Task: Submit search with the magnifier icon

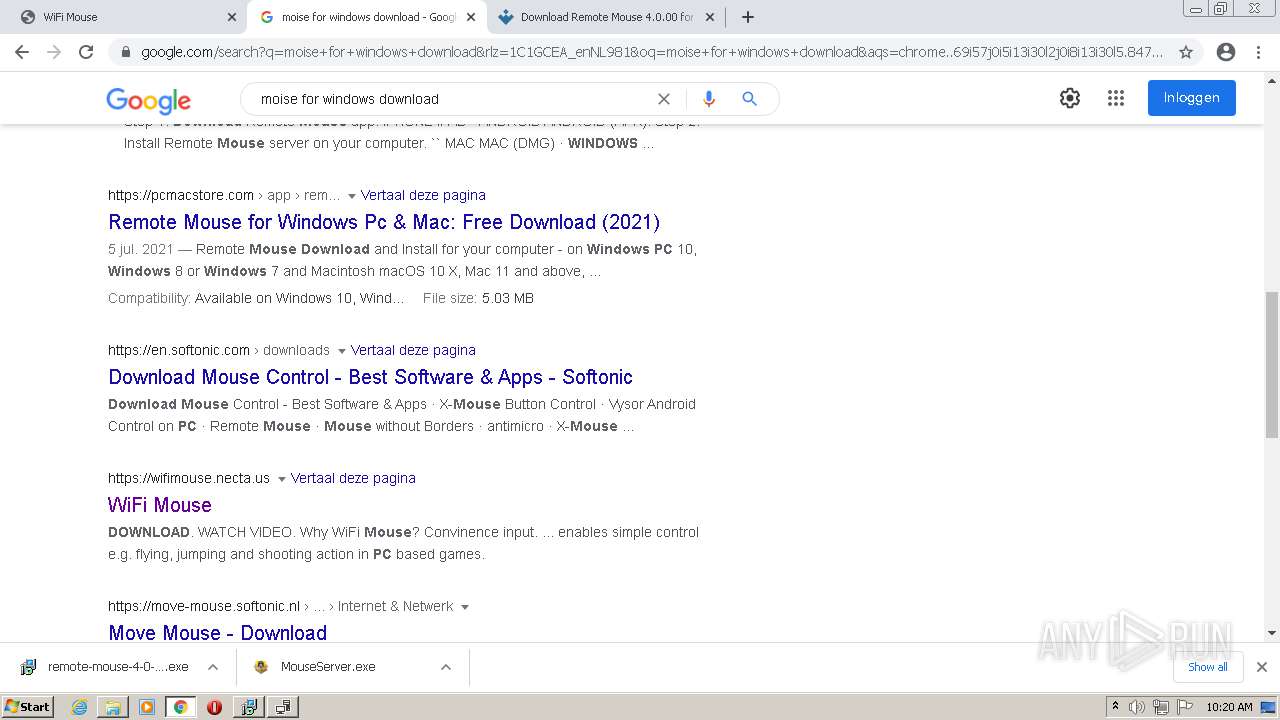Action: 749,99
